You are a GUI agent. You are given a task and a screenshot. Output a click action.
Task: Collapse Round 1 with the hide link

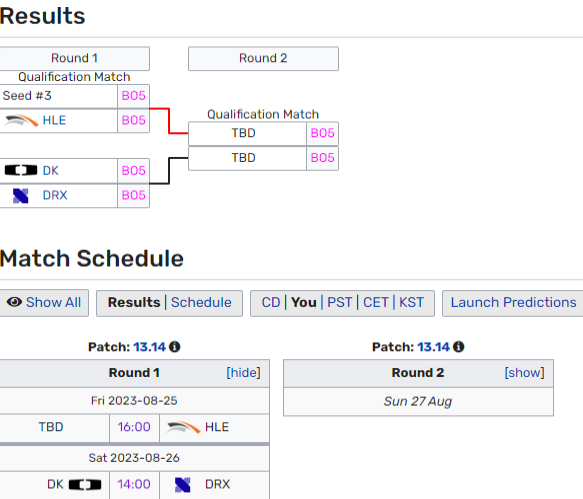tap(244, 373)
